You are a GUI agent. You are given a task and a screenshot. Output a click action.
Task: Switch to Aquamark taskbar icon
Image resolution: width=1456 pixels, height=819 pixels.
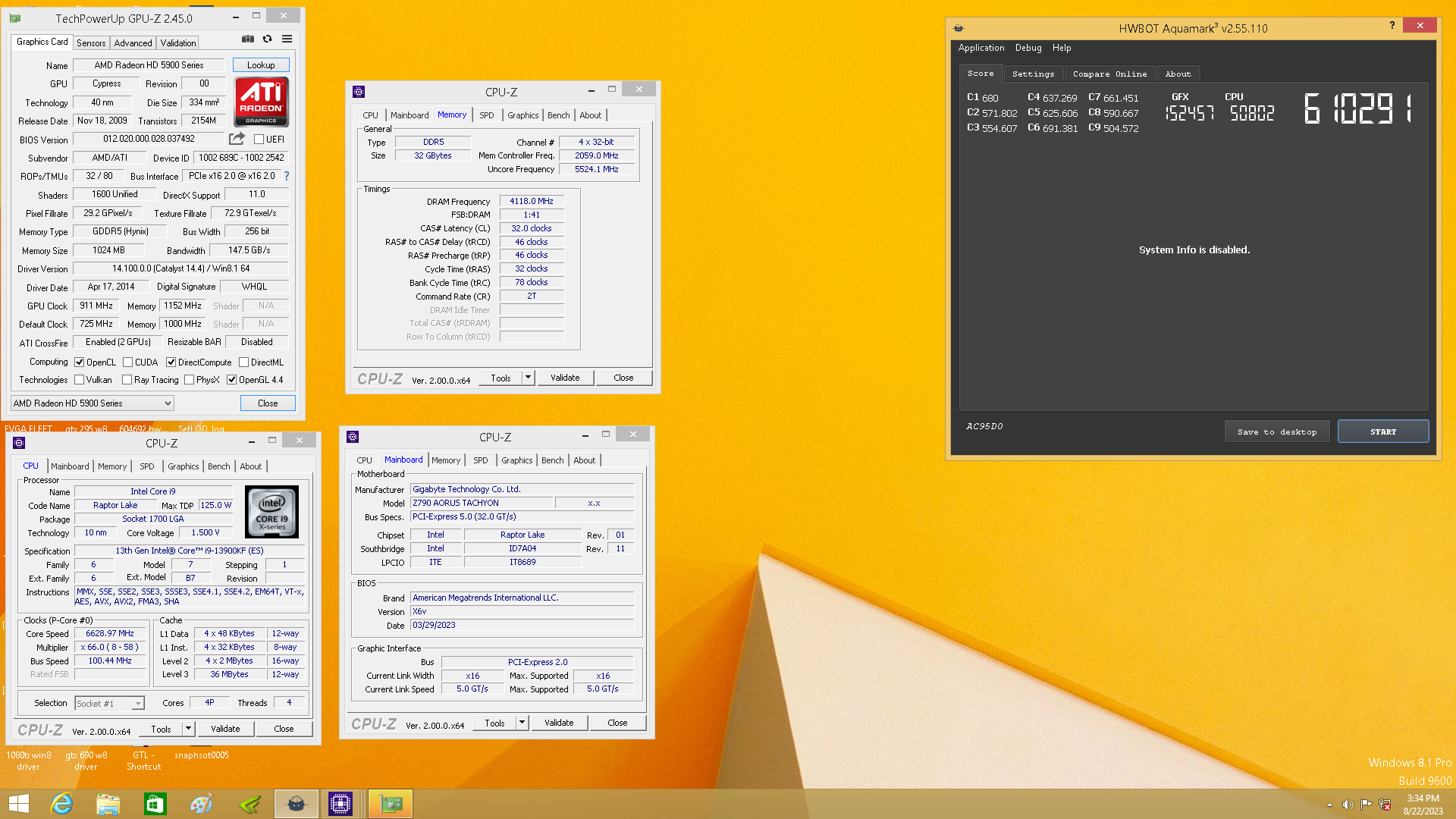coord(297,804)
